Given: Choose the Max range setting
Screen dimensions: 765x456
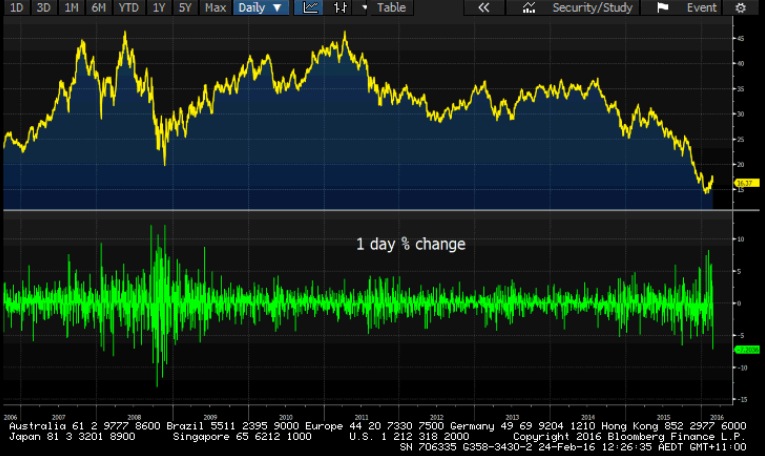Looking at the screenshot, I should [x=215, y=8].
